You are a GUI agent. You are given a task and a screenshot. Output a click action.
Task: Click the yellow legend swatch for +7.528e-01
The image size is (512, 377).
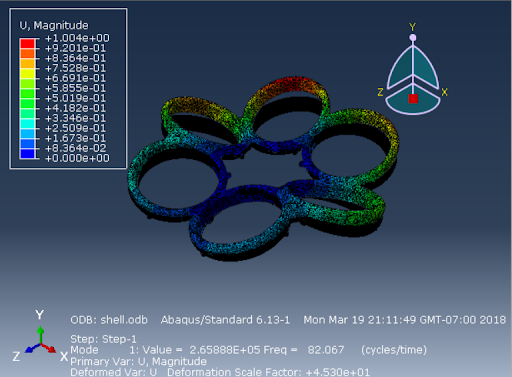pyautogui.click(x=27, y=73)
